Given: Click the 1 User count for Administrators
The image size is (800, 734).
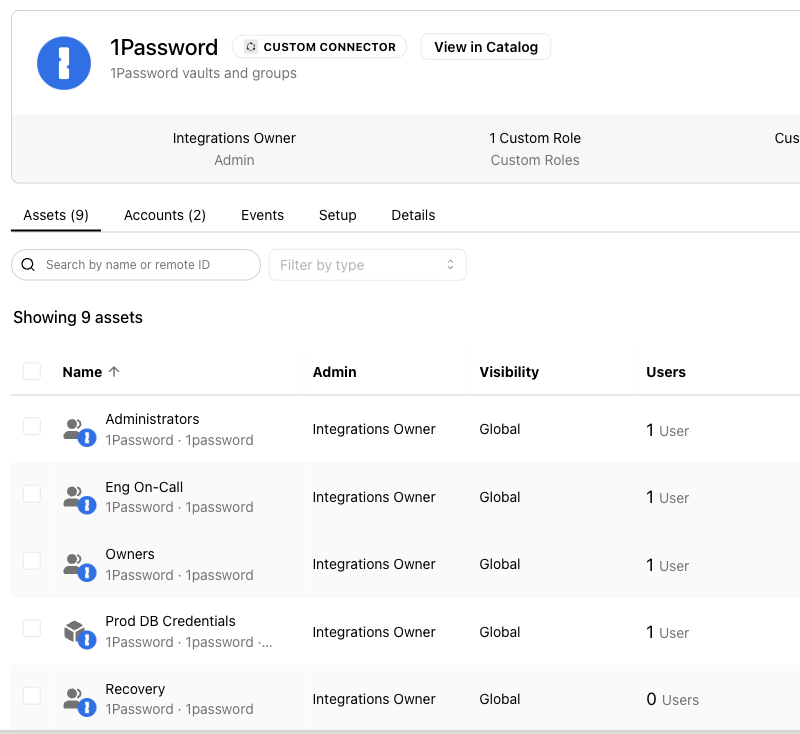Looking at the screenshot, I should 667,431.
